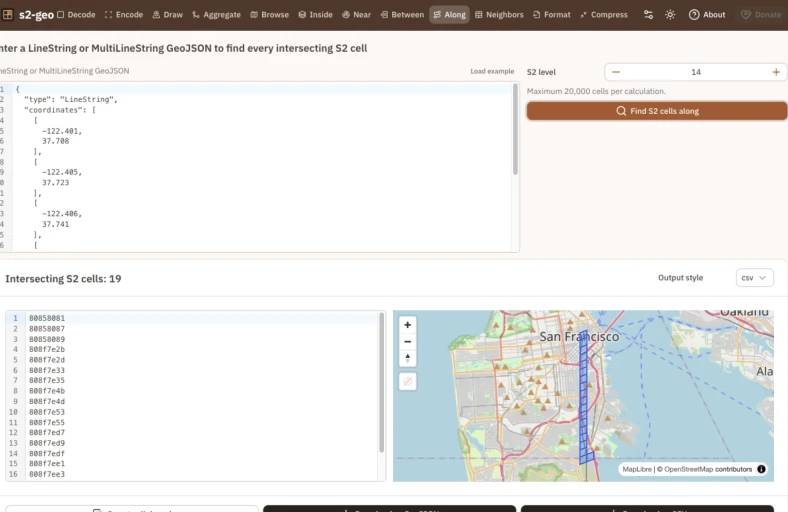Zoom out on the map

coord(408,342)
